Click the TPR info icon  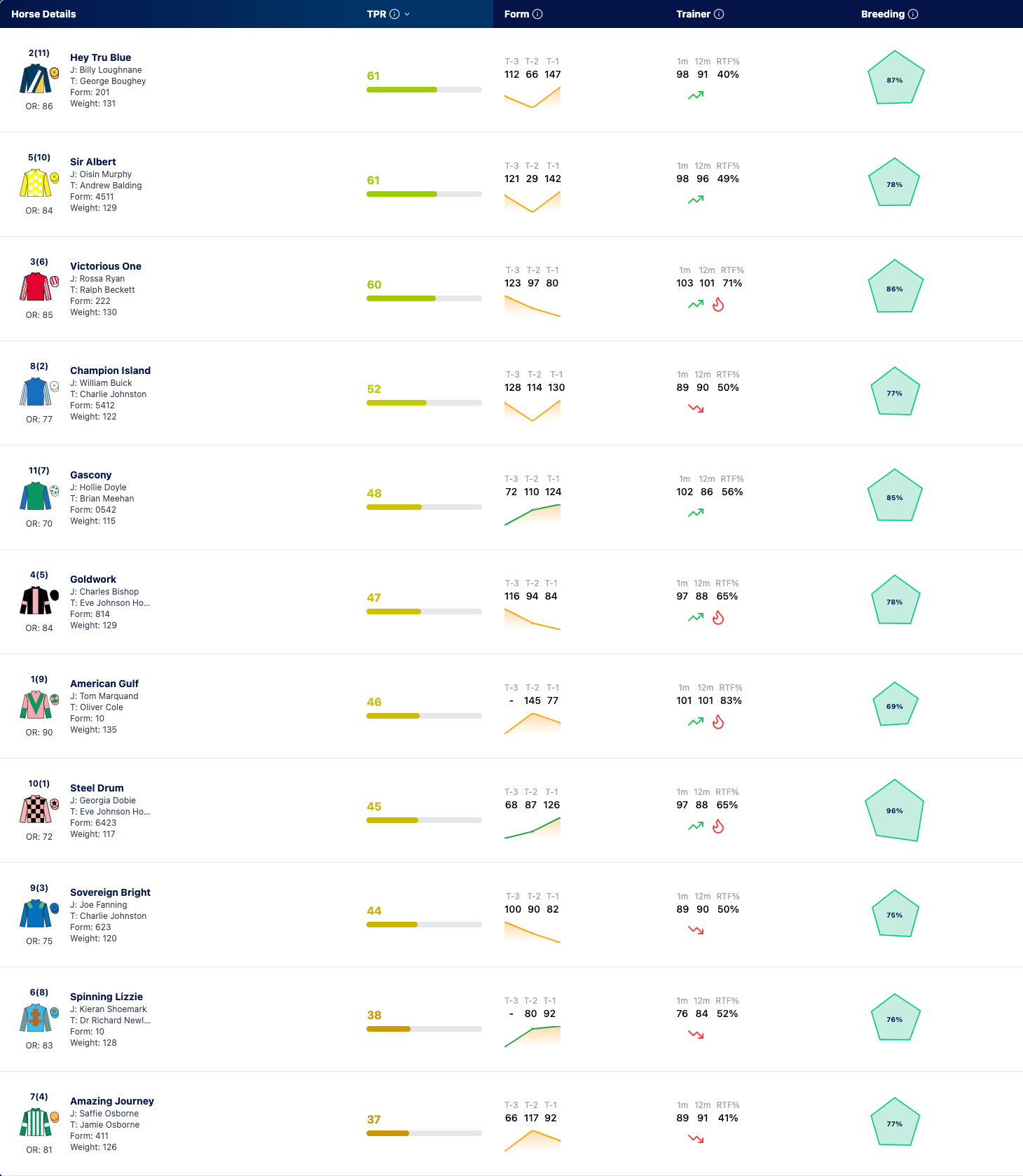click(x=394, y=14)
